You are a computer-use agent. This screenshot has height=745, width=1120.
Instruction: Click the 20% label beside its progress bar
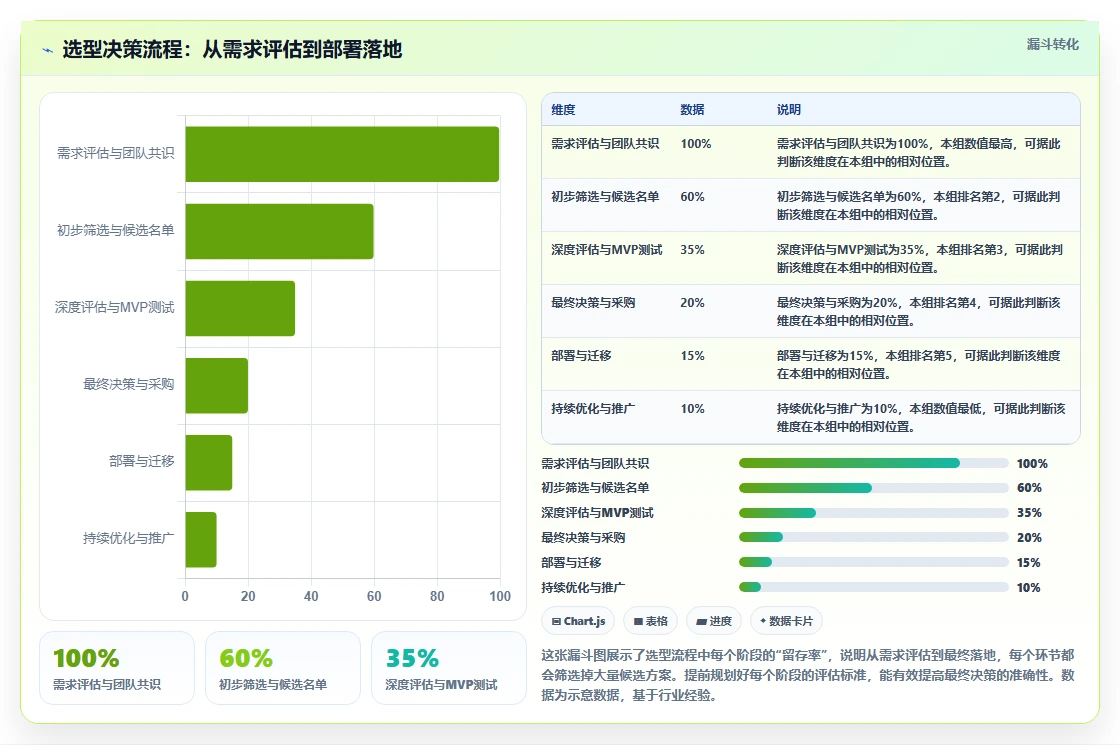click(1029, 537)
